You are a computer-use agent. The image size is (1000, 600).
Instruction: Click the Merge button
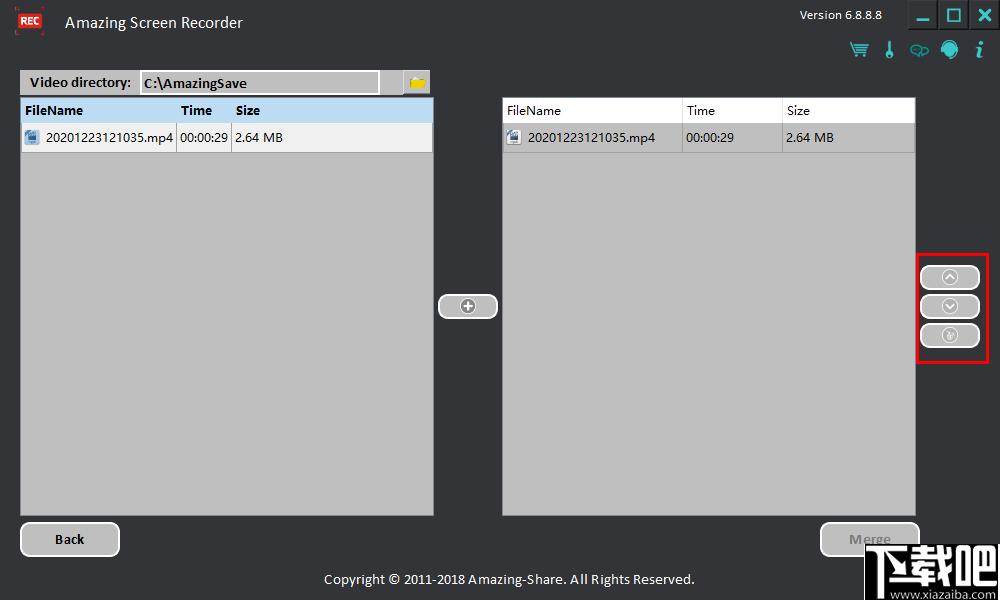(869, 539)
